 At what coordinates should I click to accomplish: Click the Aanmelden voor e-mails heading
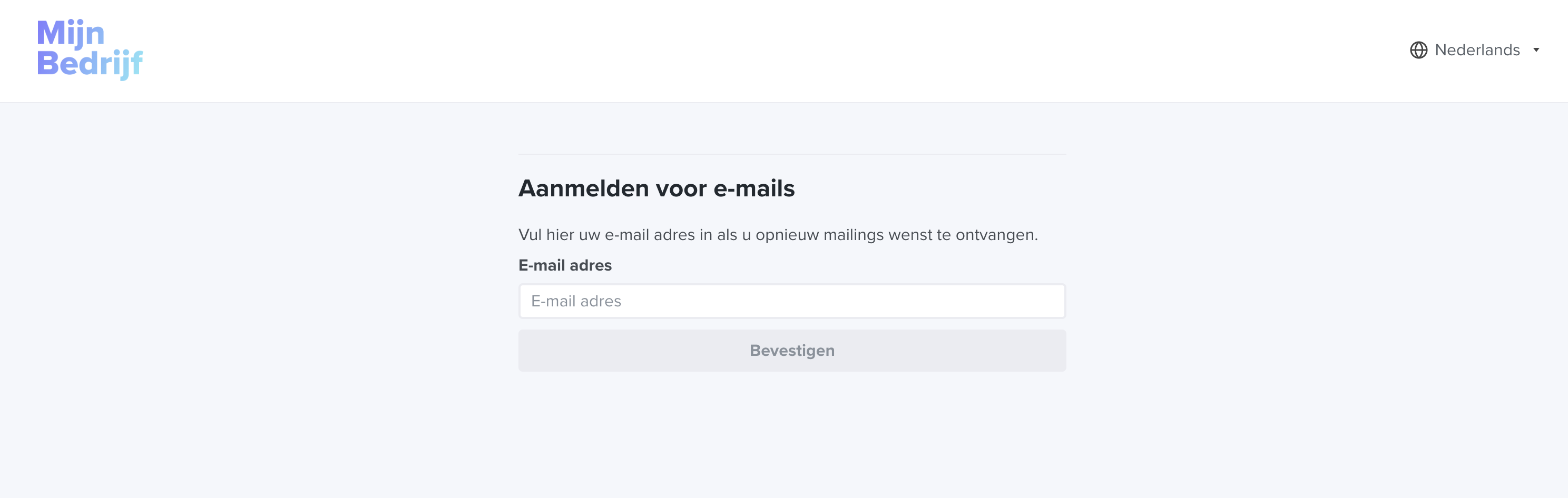(x=655, y=188)
